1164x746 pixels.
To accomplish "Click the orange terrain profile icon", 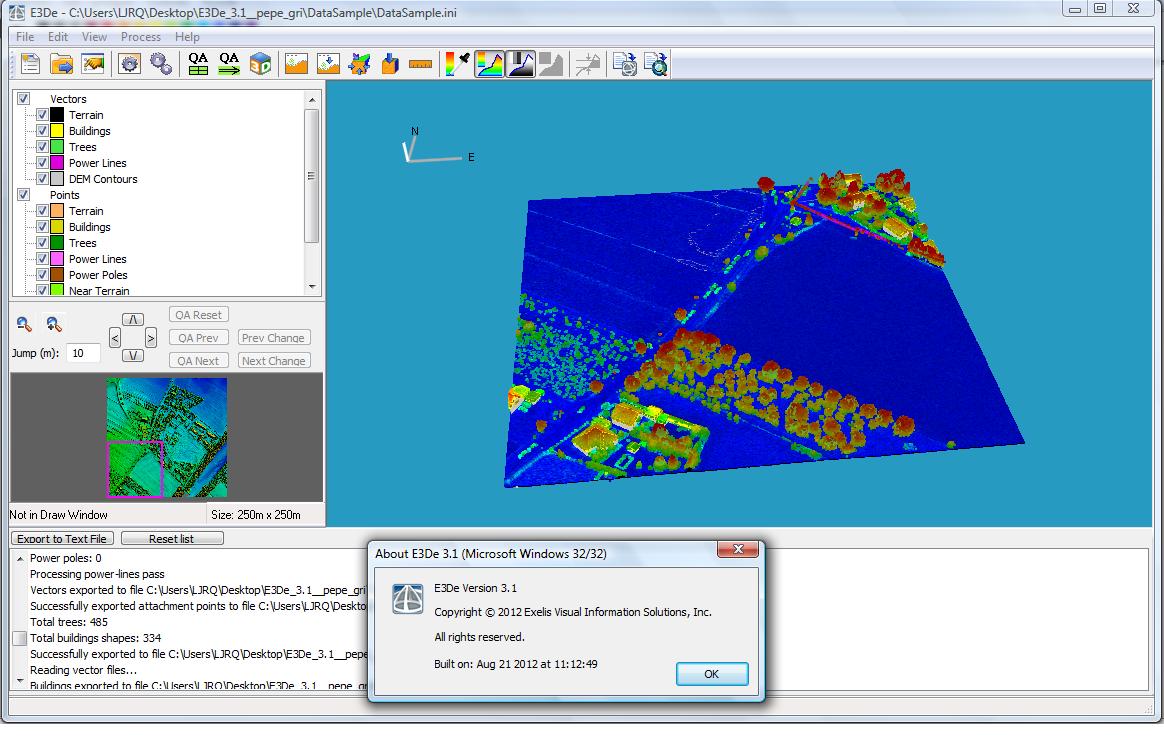I will tap(296, 64).
